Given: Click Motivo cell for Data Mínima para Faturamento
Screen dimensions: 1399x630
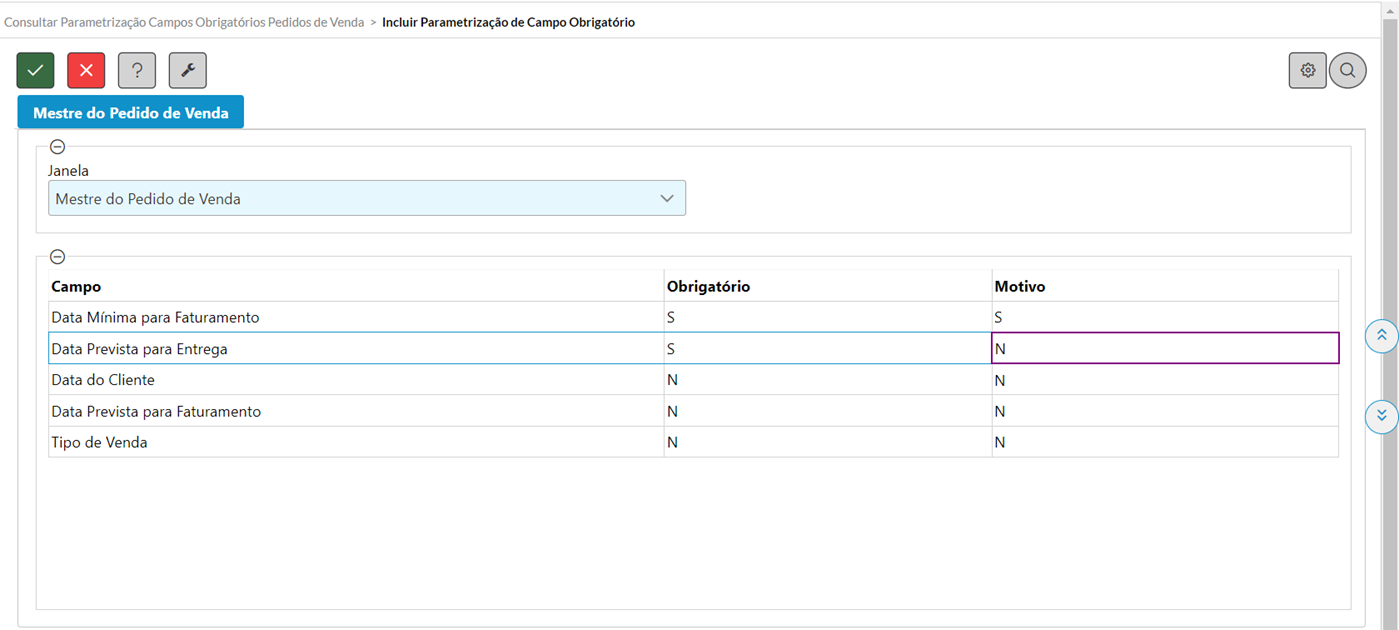Looking at the screenshot, I should point(1165,317).
